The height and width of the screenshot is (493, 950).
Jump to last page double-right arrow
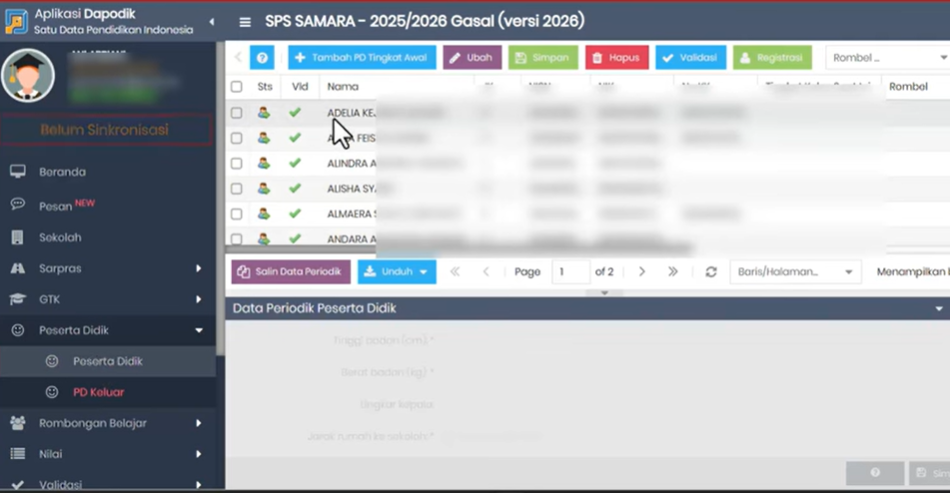tap(673, 272)
